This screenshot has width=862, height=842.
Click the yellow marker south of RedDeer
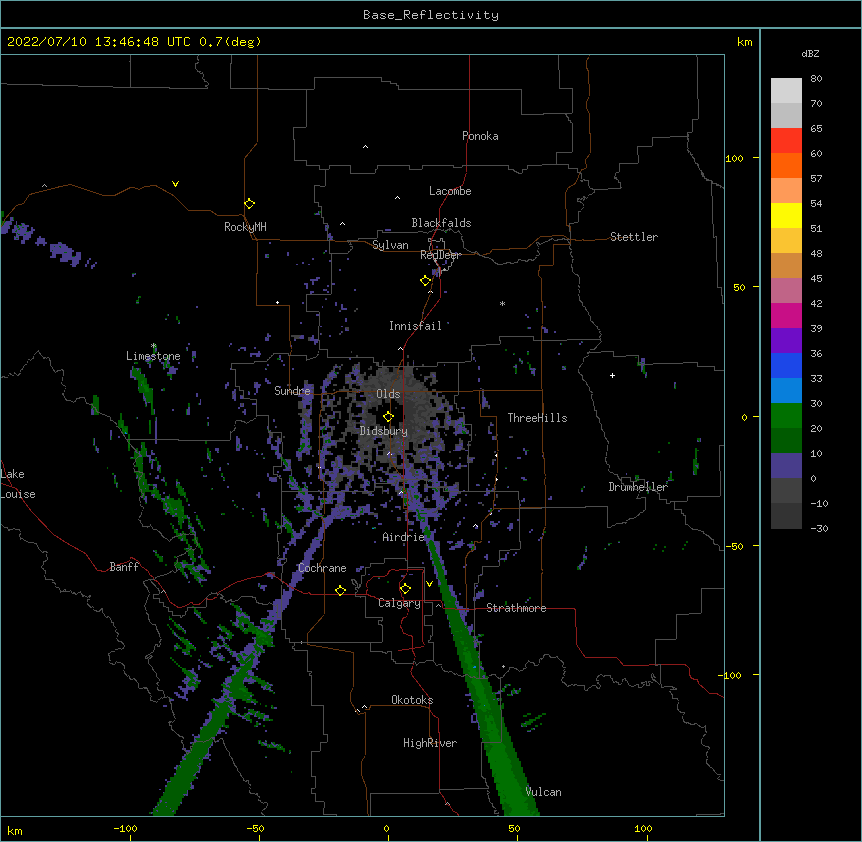(425, 280)
